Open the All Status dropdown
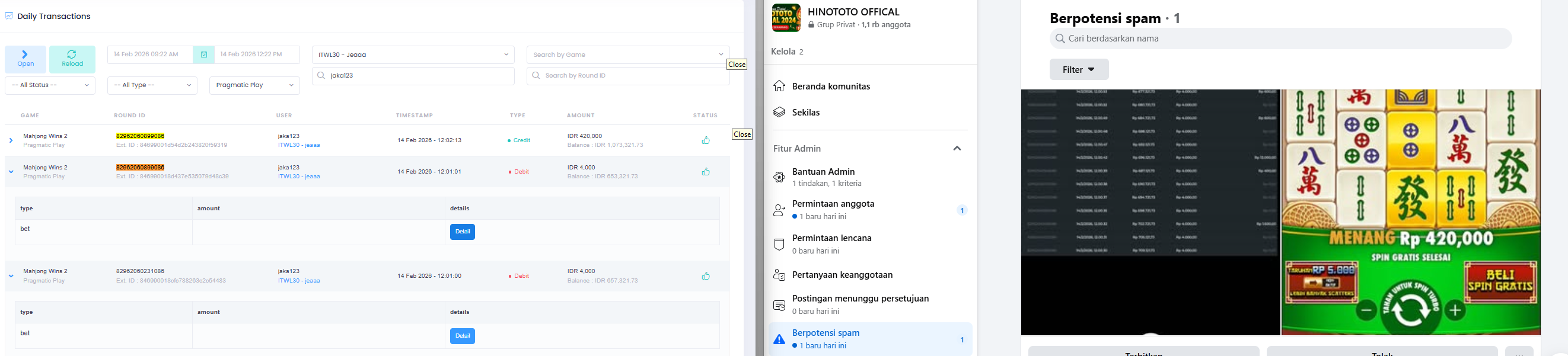1568x356 pixels. coord(50,85)
